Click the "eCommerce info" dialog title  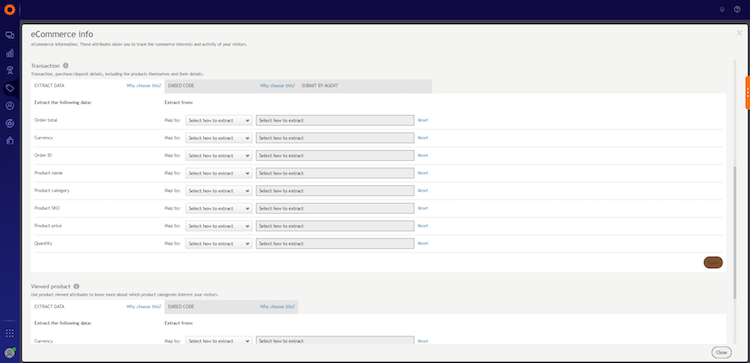point(62,34)
